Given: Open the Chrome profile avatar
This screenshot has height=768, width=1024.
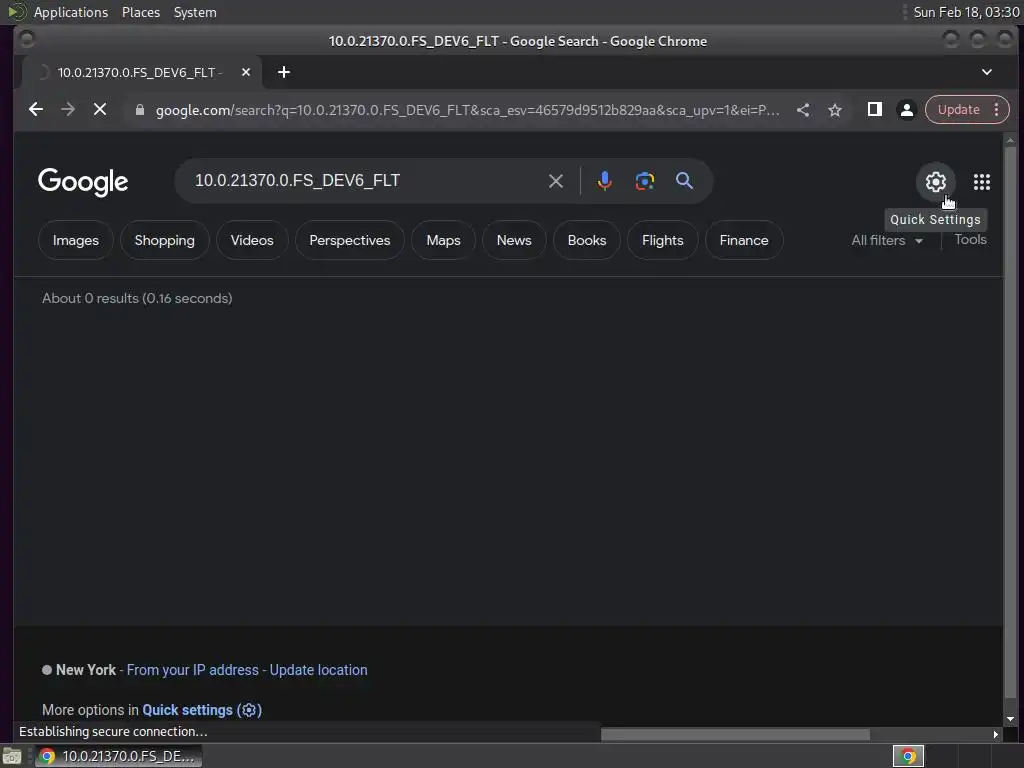Looking at the screenshot, I should pyautogui.click(x=906, y=110).
